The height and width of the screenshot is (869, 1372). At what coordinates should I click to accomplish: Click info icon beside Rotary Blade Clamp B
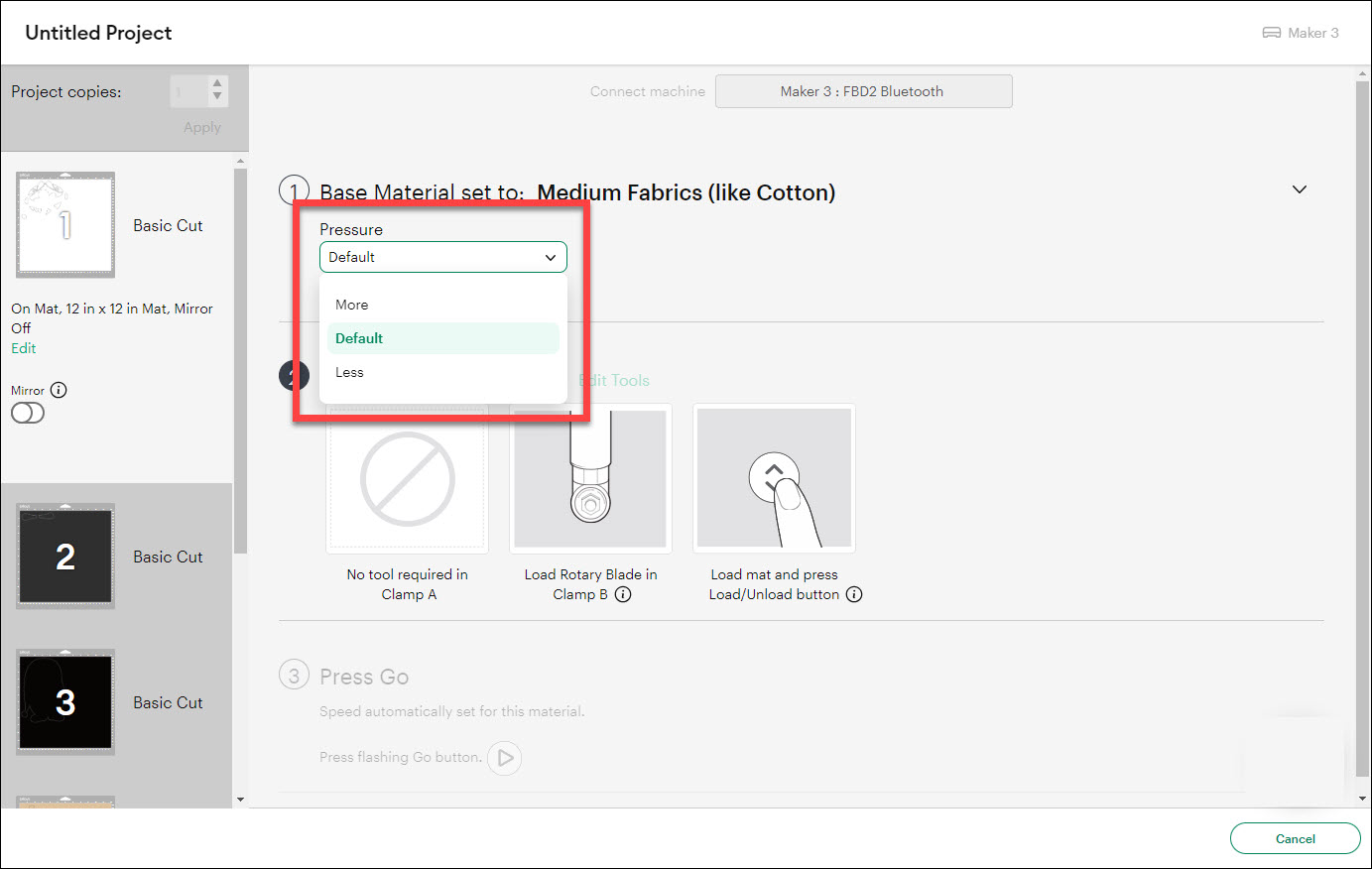click(x=623, y=595)
